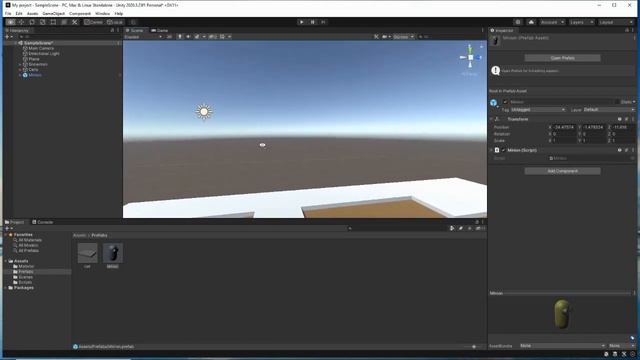The image size is (640, 360).
Task: Toggle Local/Global handle rotation button
Action: click(x=115, y=22)
